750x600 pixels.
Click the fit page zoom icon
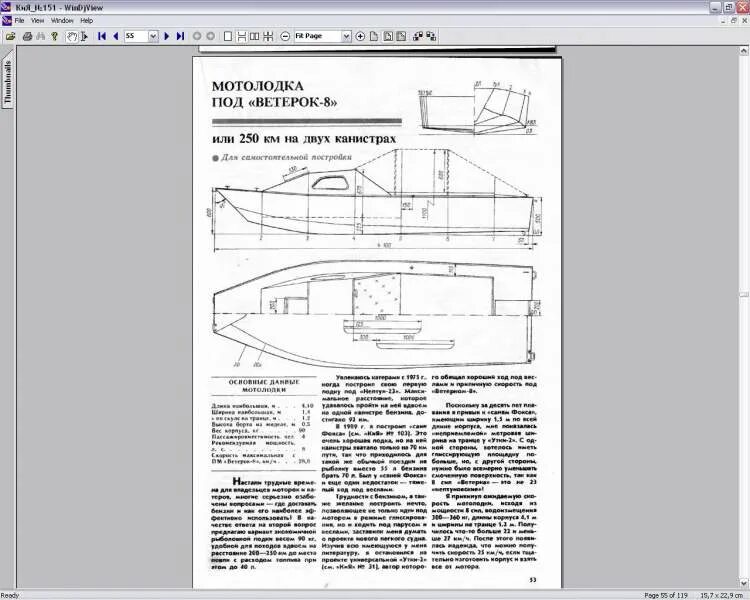tap(388, 36)
